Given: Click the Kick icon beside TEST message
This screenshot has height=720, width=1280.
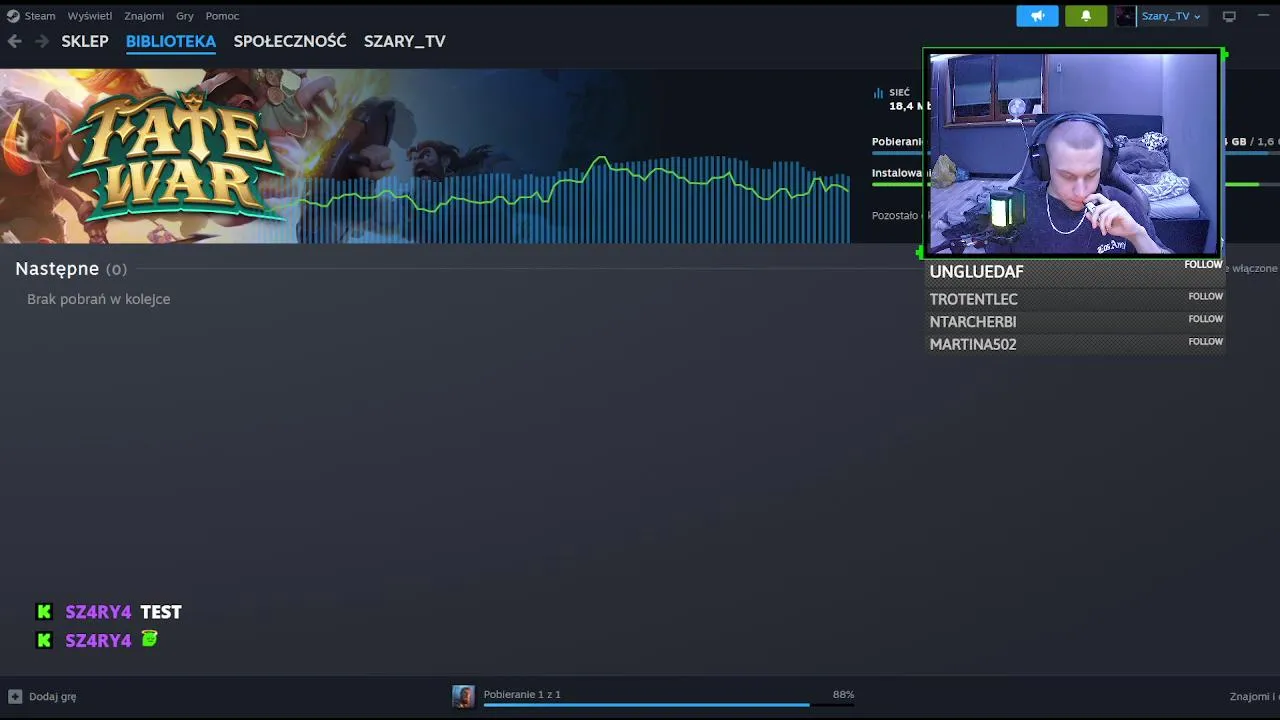Looking at the screenshot, I should (x=44, y=612).
